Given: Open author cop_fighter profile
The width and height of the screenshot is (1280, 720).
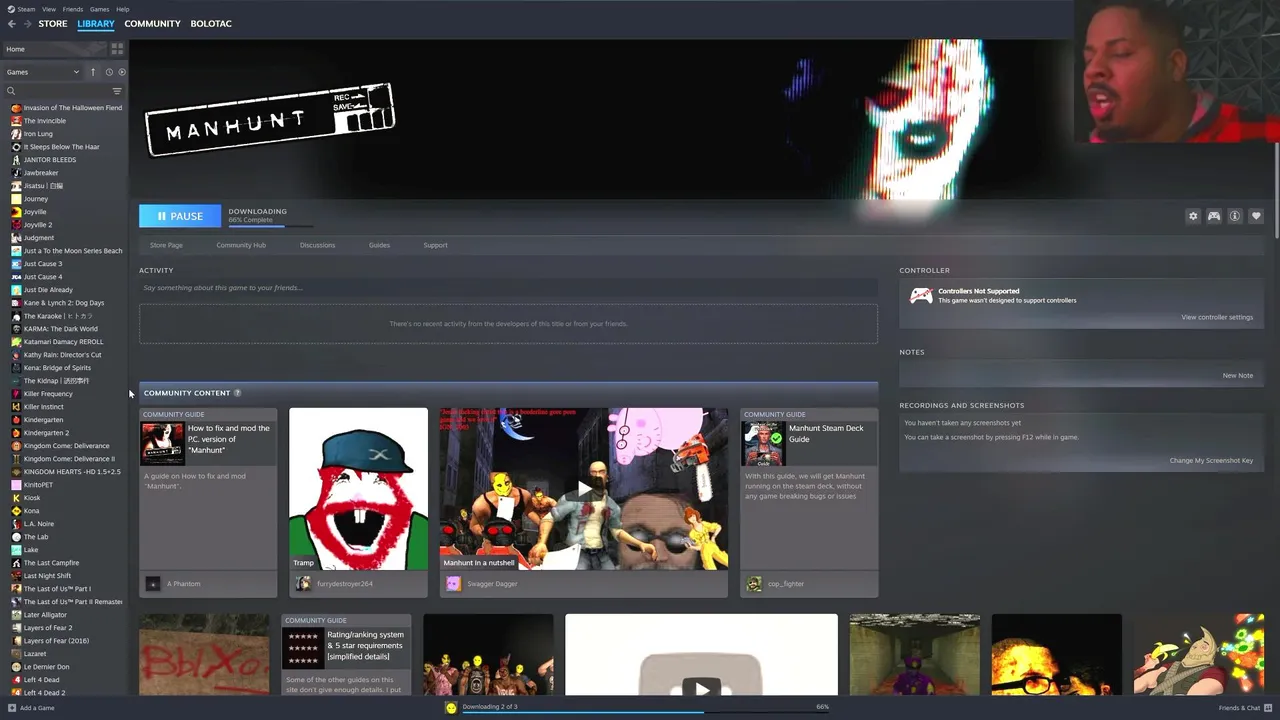Looking at the screenshot, I should 786,584.
